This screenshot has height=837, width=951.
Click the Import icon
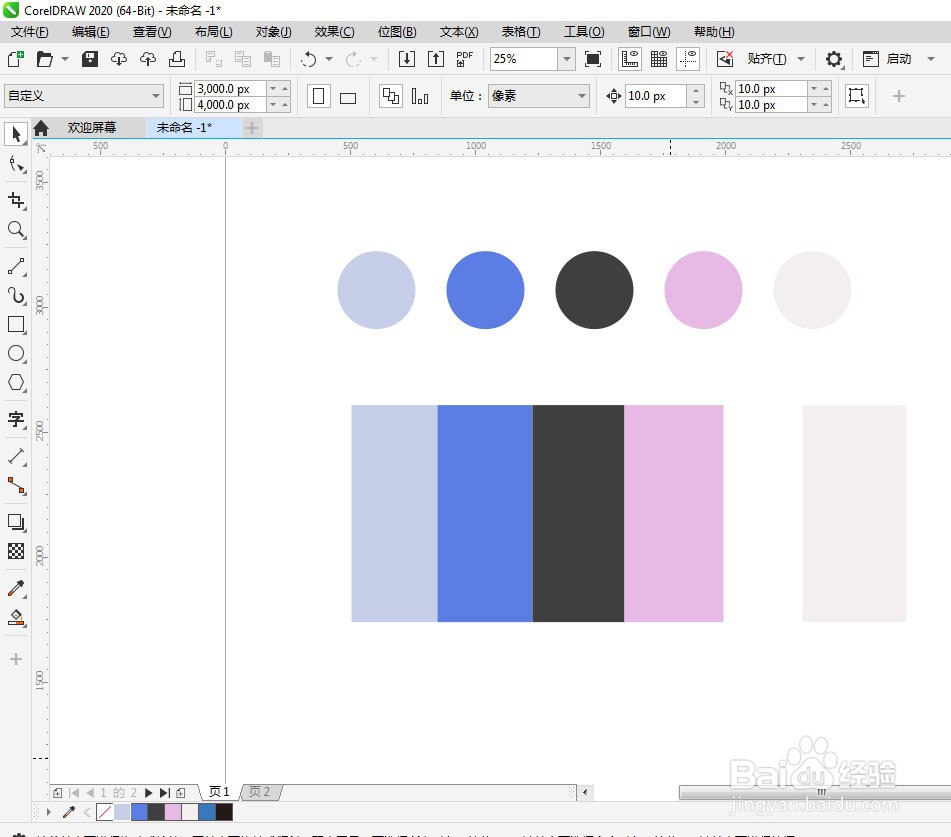click(x=407, y=59)
